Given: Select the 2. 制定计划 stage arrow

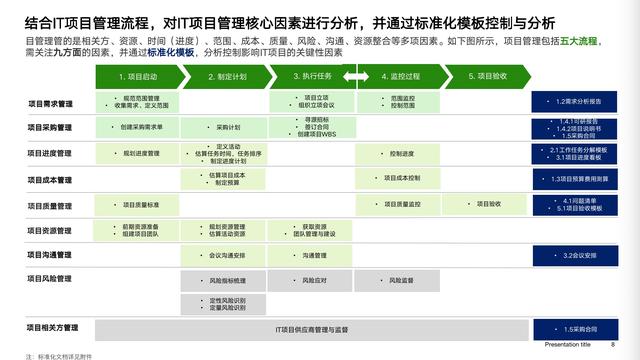Looking at the screenshot, I should point(227,76).
